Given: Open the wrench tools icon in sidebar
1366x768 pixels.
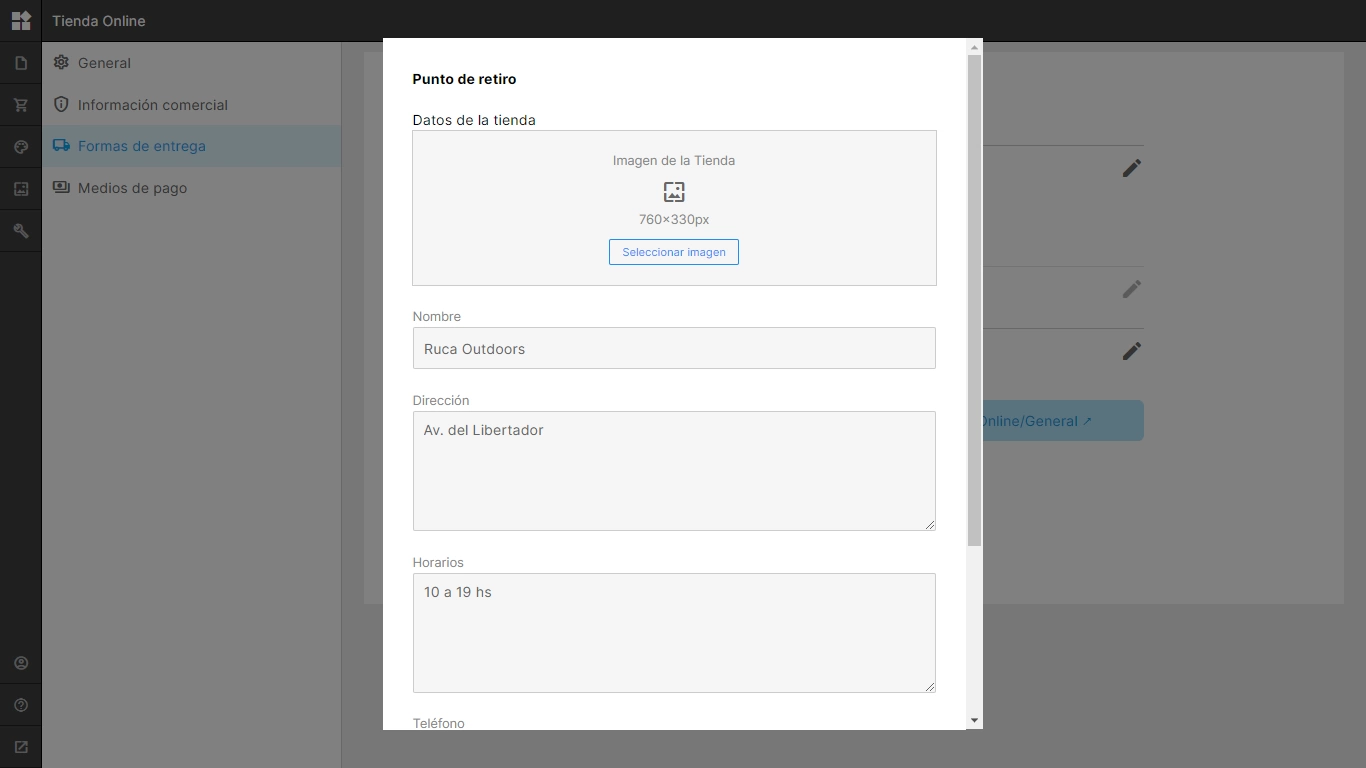Looking at the screenshot, I should point(21,231).
